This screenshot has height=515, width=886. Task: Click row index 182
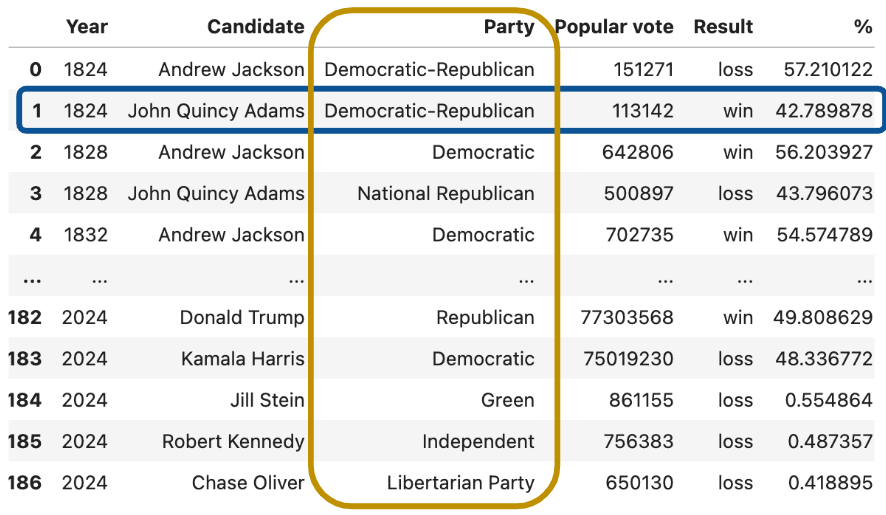click(25, 318)
